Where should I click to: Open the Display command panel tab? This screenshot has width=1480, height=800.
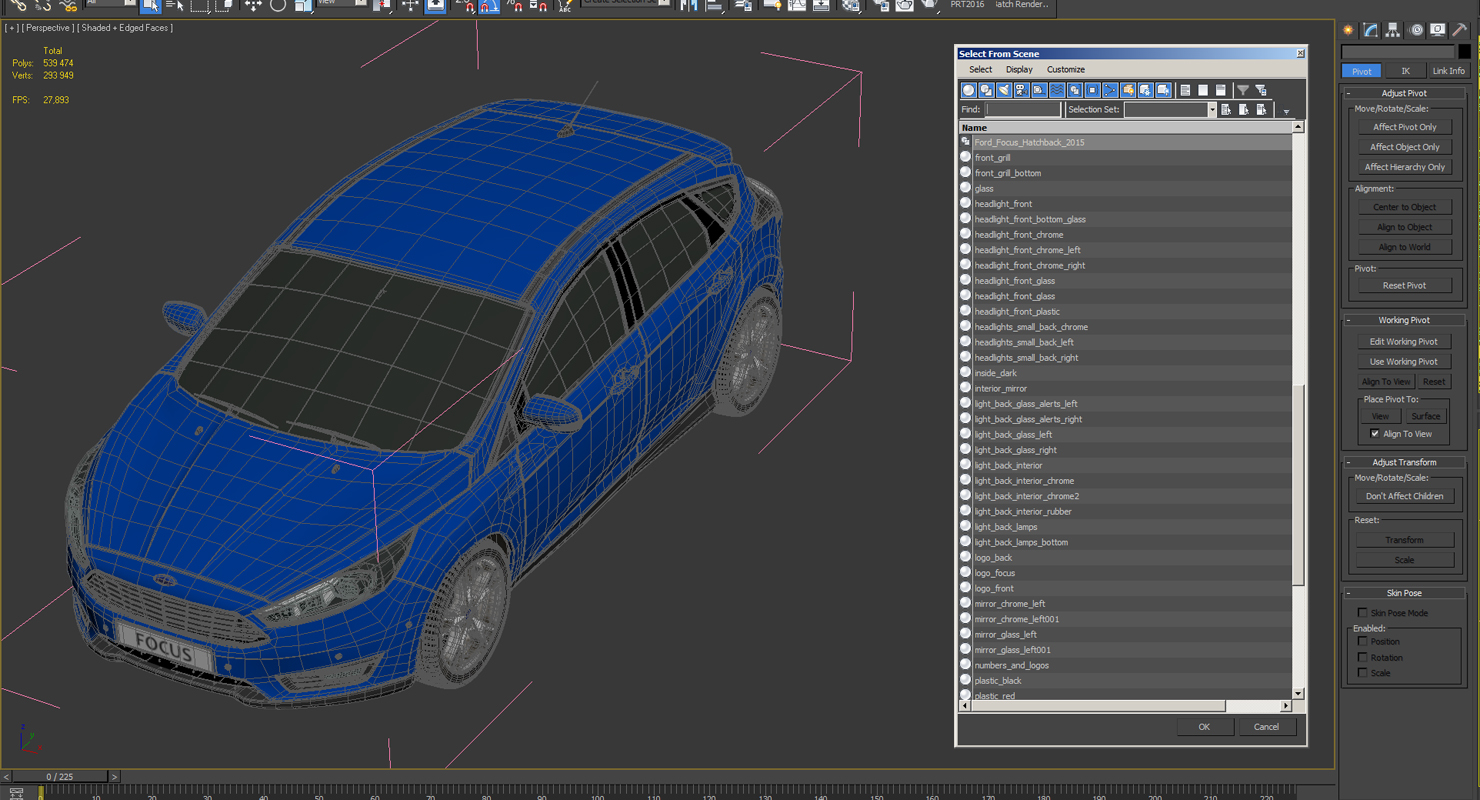(1438, 30)
